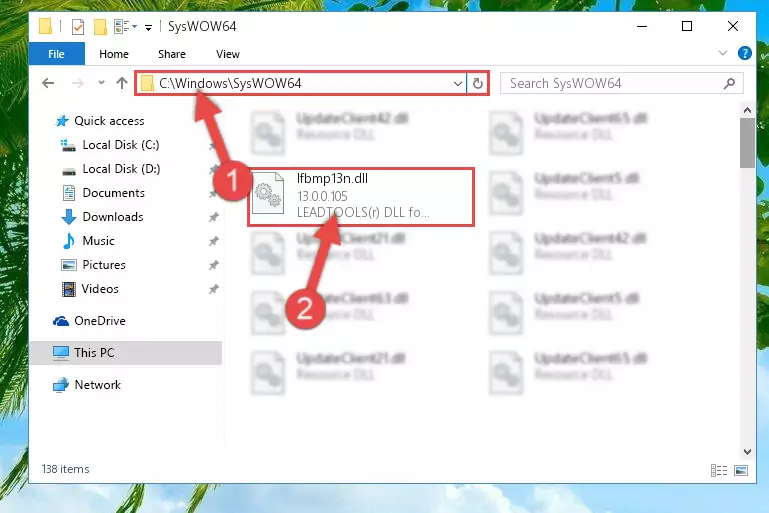
Task: Switch to the Home ribbon tab
Action: pos(114,54)
